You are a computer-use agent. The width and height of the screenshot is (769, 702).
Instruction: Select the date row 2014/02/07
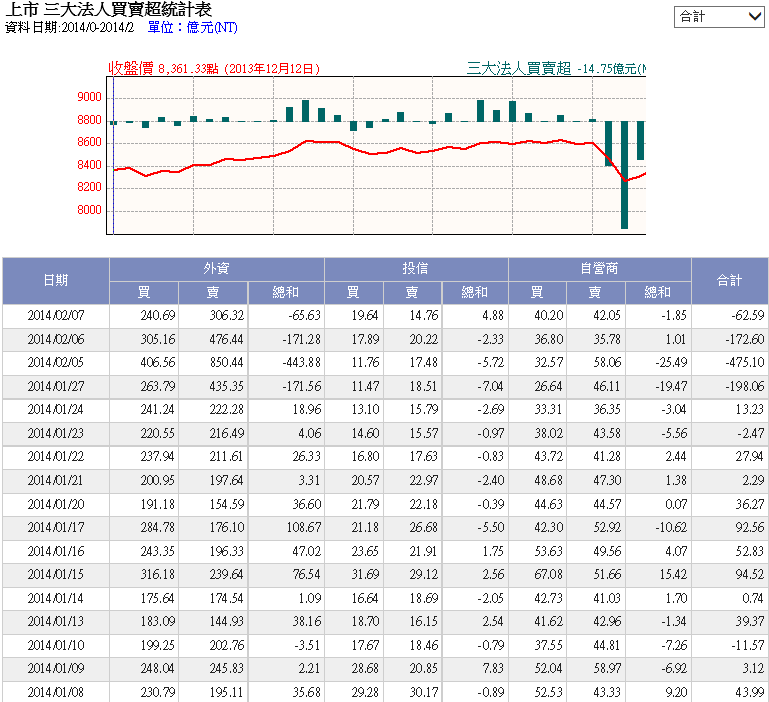[384, 315]
